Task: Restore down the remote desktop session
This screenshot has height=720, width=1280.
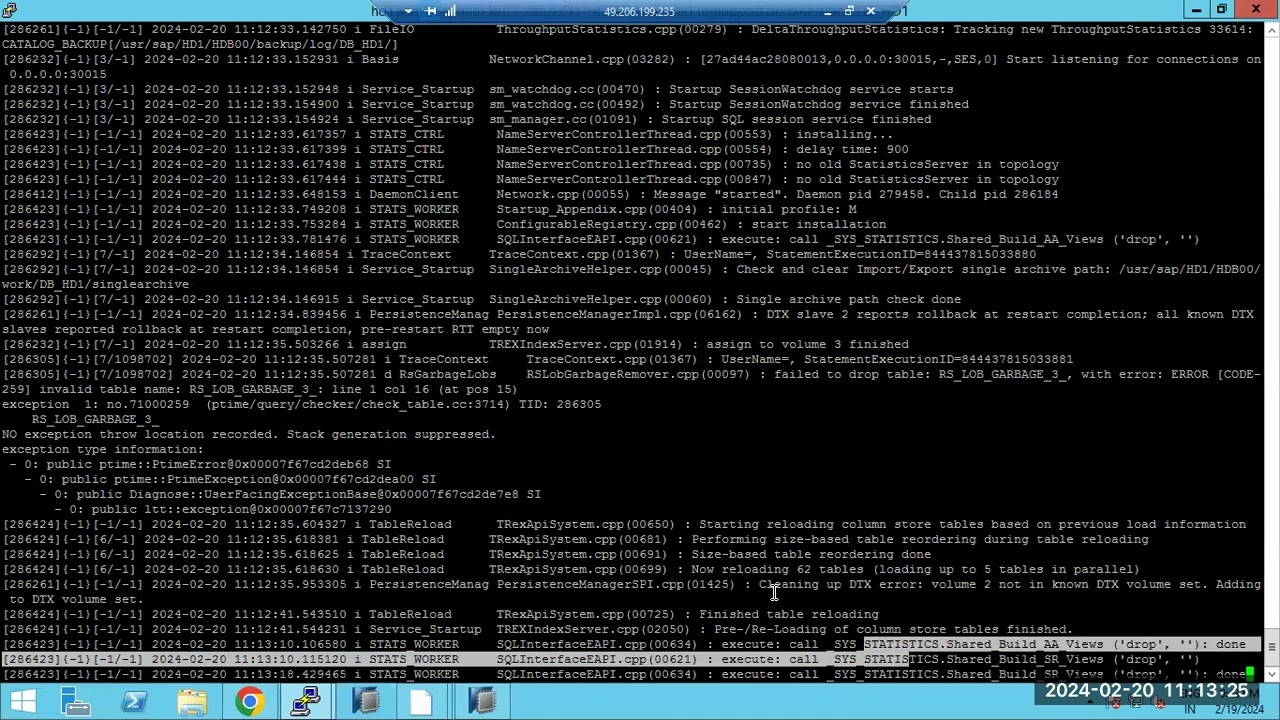Action: coord(849,11)
